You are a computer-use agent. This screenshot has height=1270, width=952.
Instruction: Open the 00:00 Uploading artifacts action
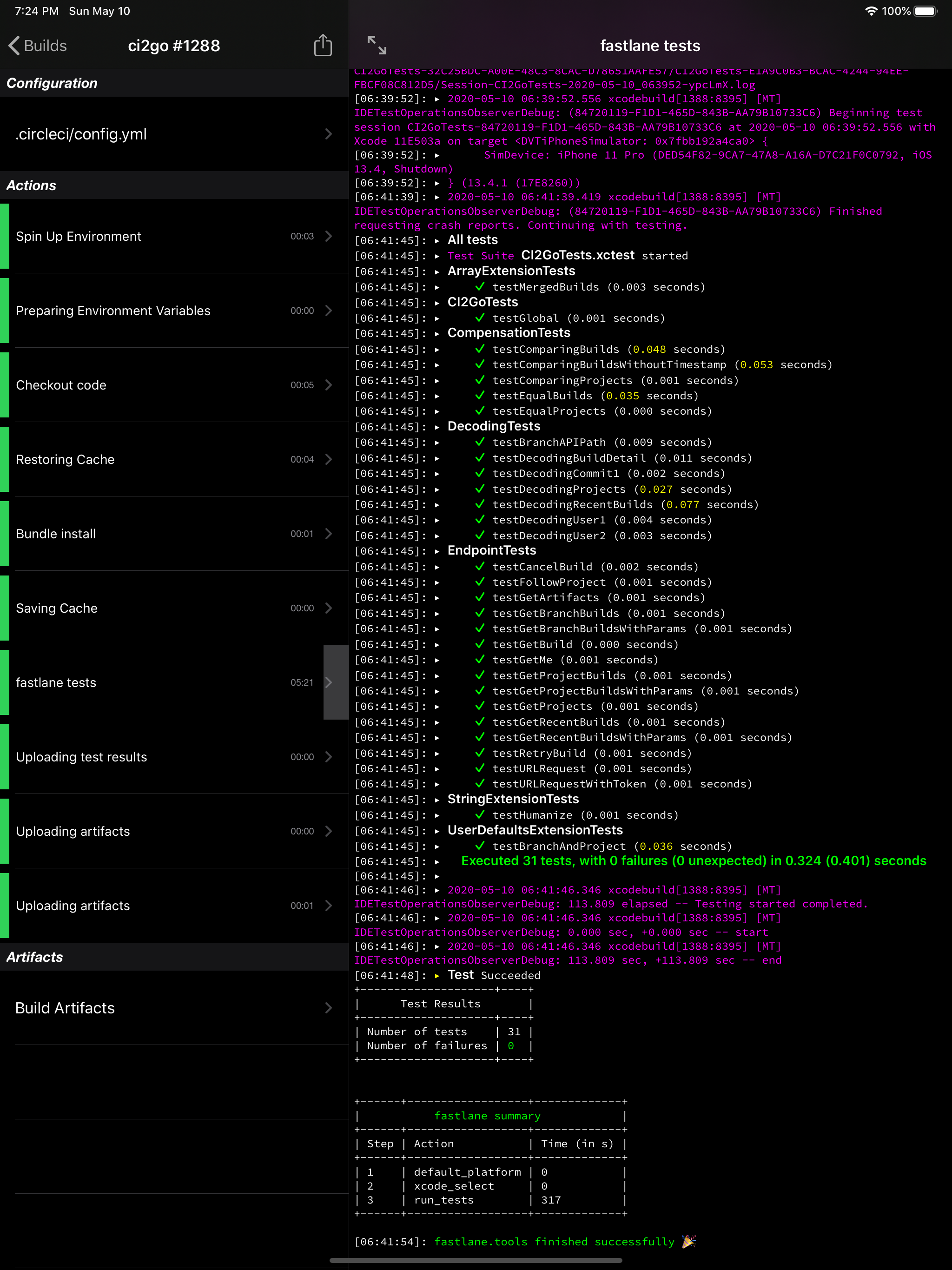pos(174,831)
